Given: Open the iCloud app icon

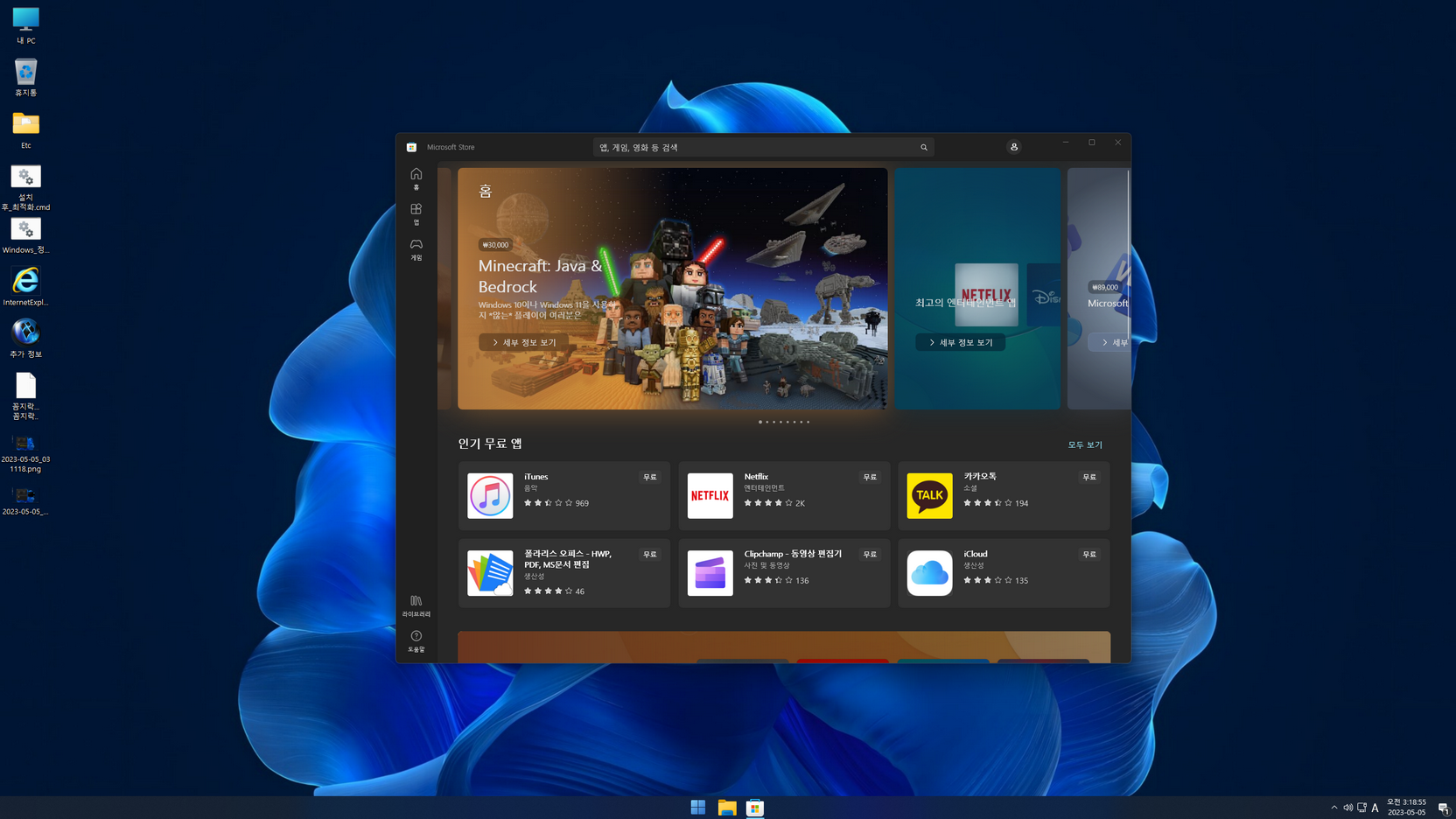Looking at the screenshot, I should point(929,573).
